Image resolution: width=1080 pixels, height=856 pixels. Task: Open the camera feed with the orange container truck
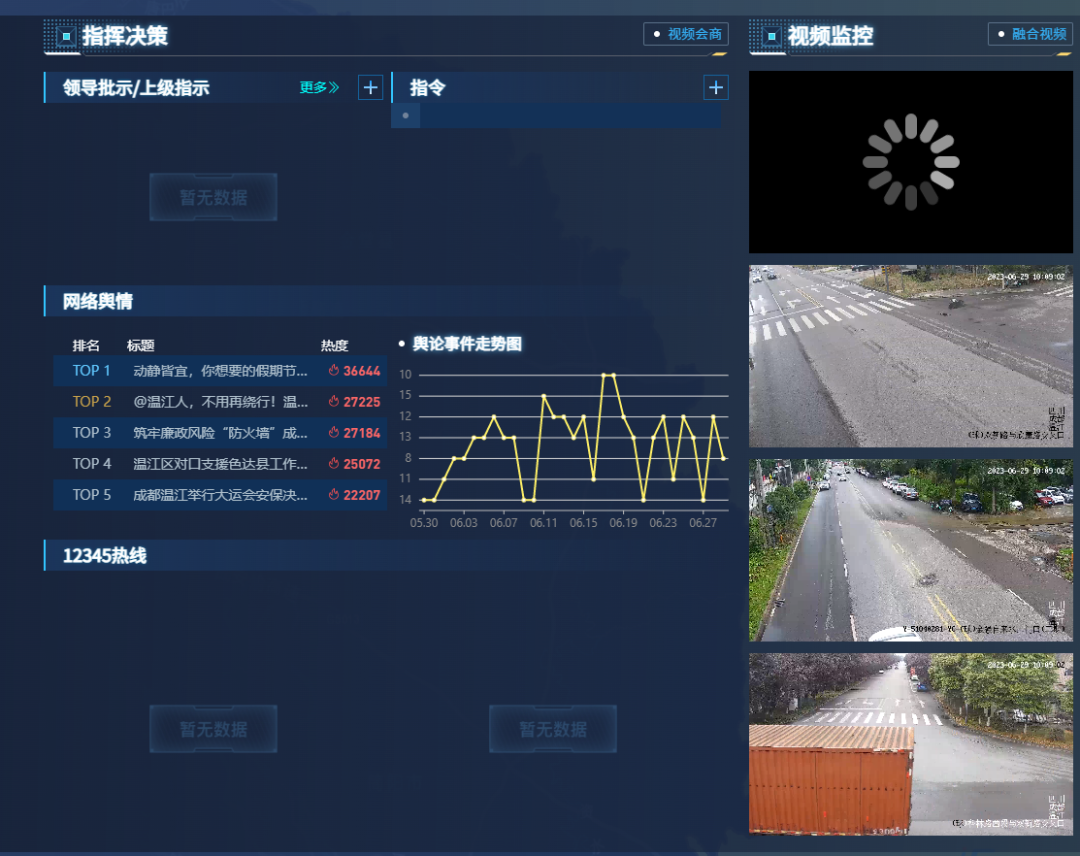coord(910,744)
